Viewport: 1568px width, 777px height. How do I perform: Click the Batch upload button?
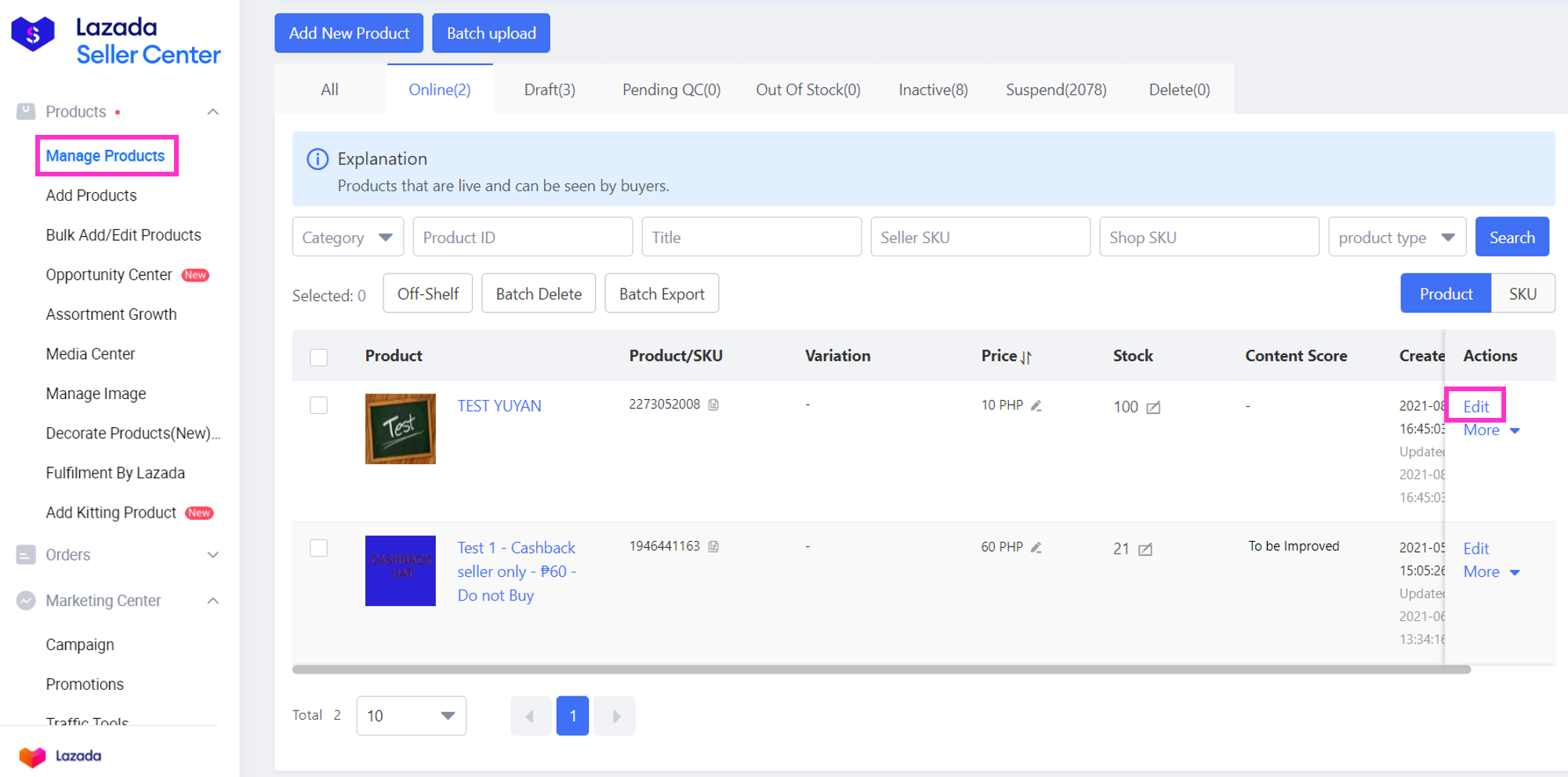click(491, 33)
